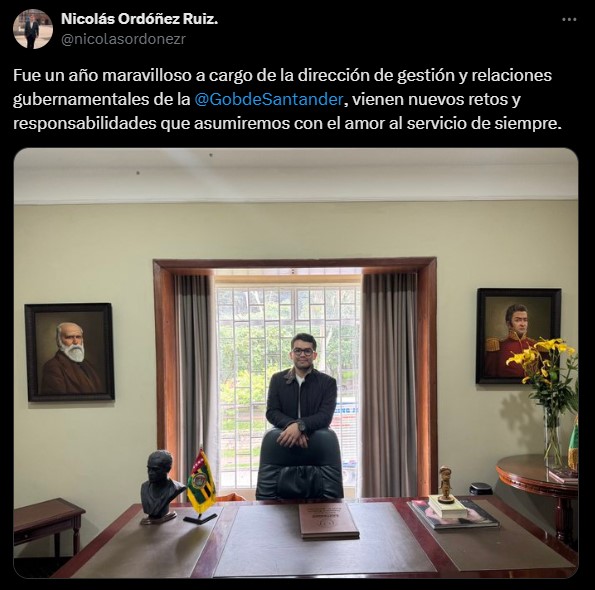595x590 pixels.
Task: Click the brown folder on desk center
Action: click(x=328, y=520)
